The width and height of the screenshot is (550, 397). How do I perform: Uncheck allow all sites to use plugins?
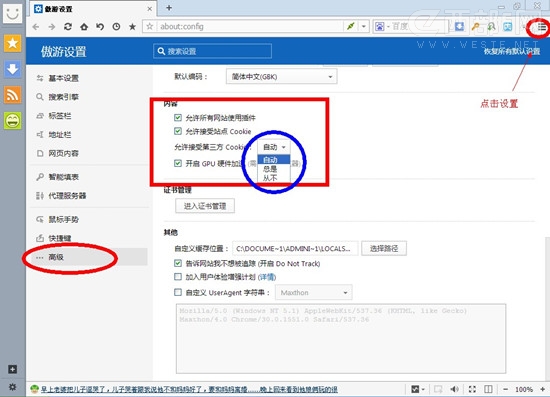pyautogui.click(x=178, y=117)
